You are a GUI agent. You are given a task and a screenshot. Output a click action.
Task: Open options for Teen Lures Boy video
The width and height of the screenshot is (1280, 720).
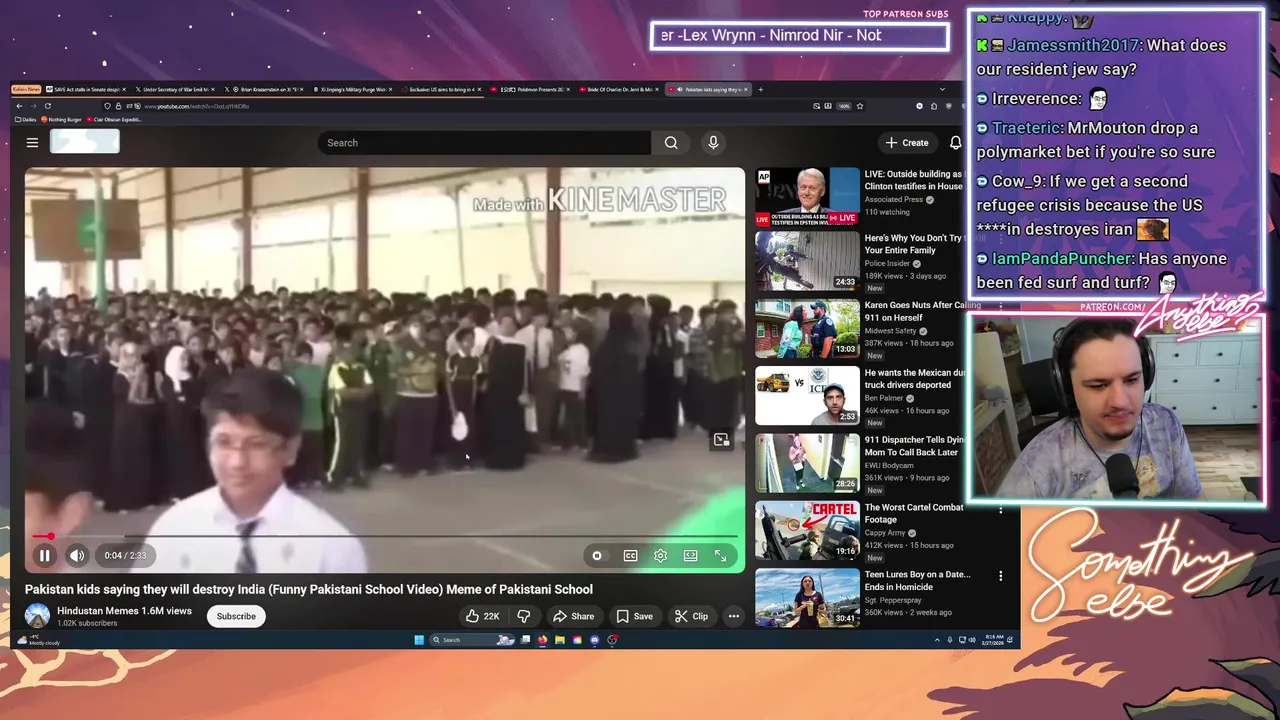(1000, 576)
